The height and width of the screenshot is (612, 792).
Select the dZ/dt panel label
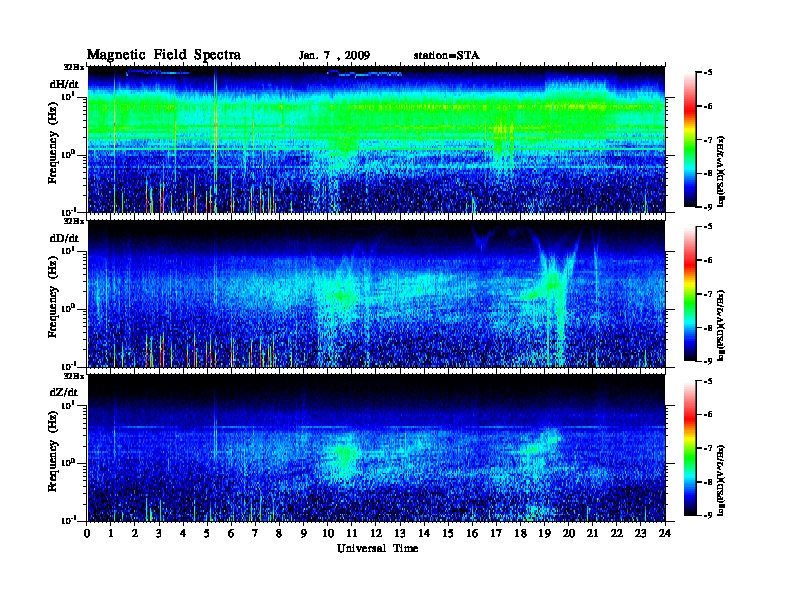point(64,392)
